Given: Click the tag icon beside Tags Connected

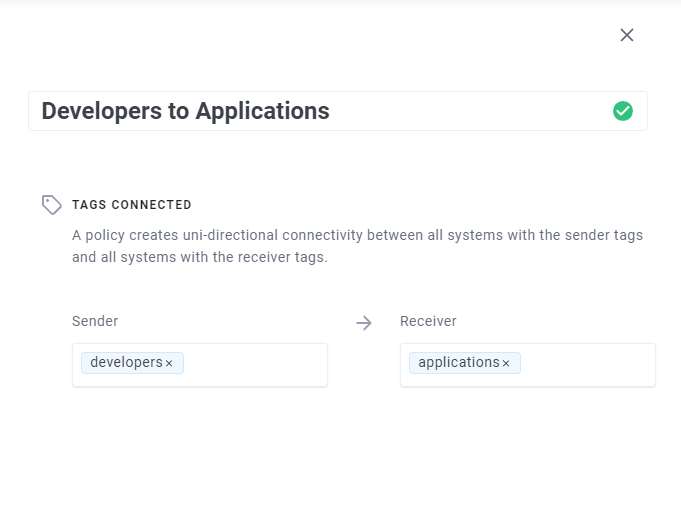Looking at the screenshot, I should pyautogui.click(x=52, y=205).
